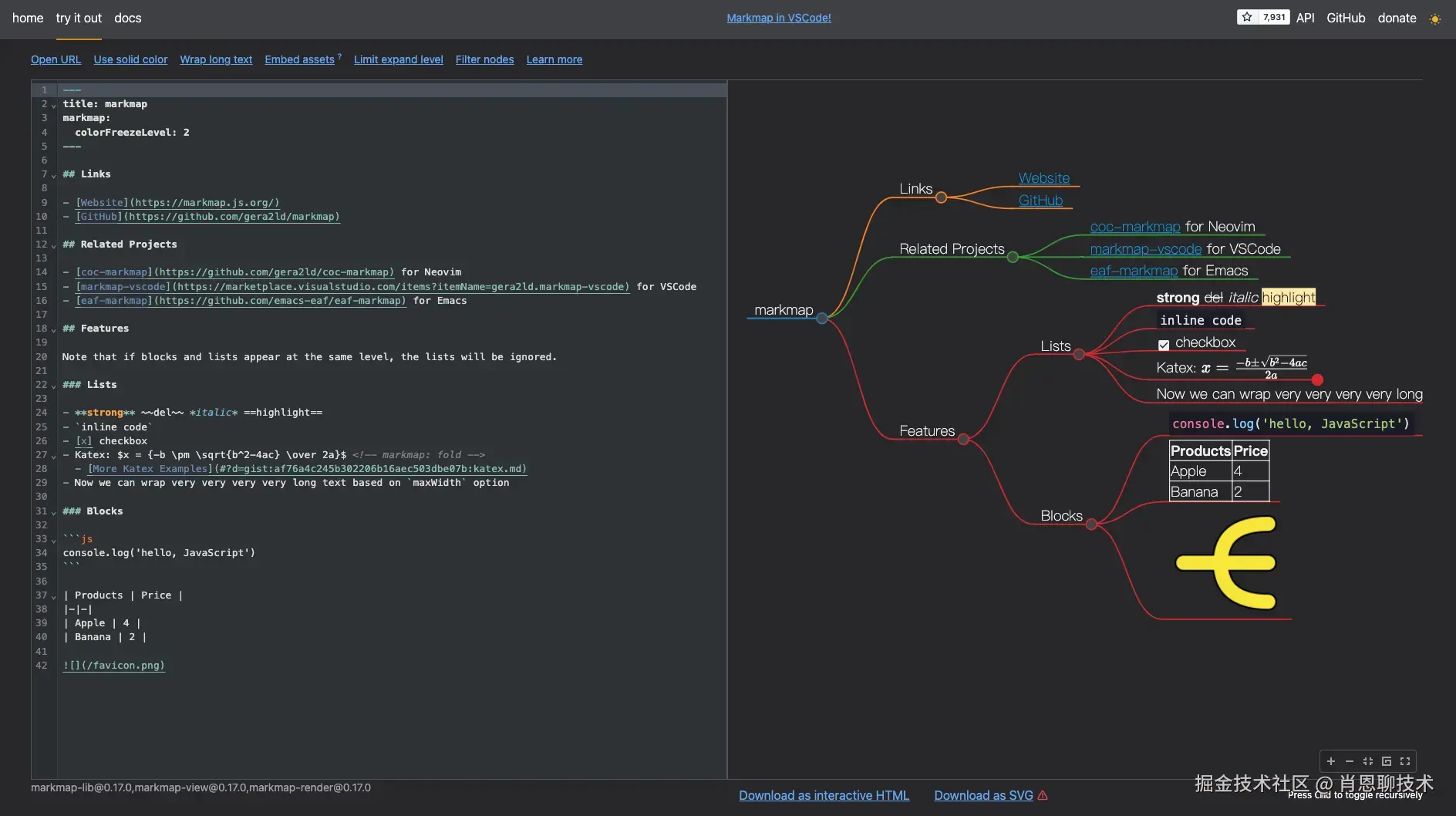Fit mindmap to window icon
This screenshot has height=816, width=1456.
point(1368,761)
